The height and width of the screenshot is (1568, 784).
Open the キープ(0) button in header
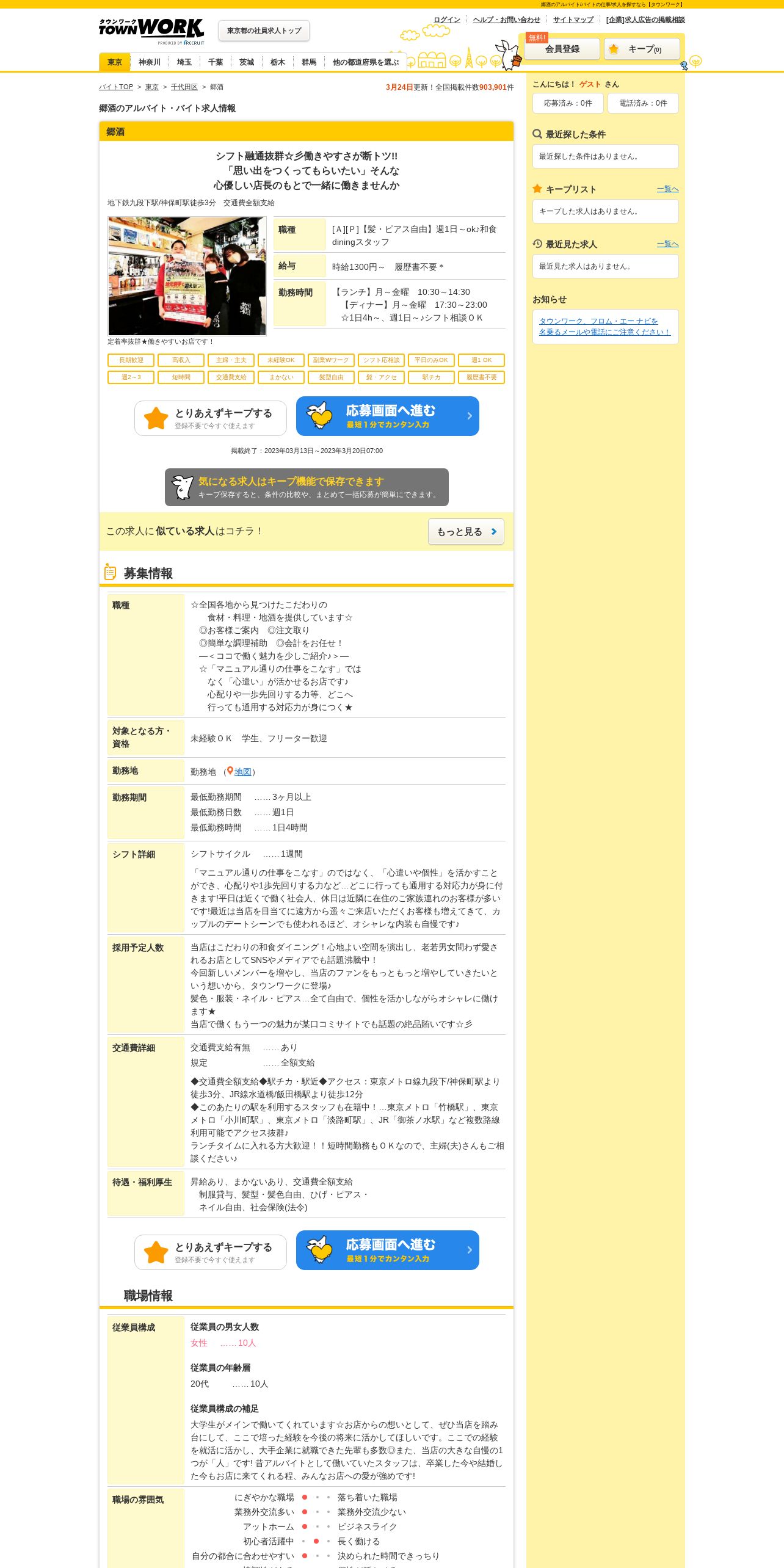(642, 49)
